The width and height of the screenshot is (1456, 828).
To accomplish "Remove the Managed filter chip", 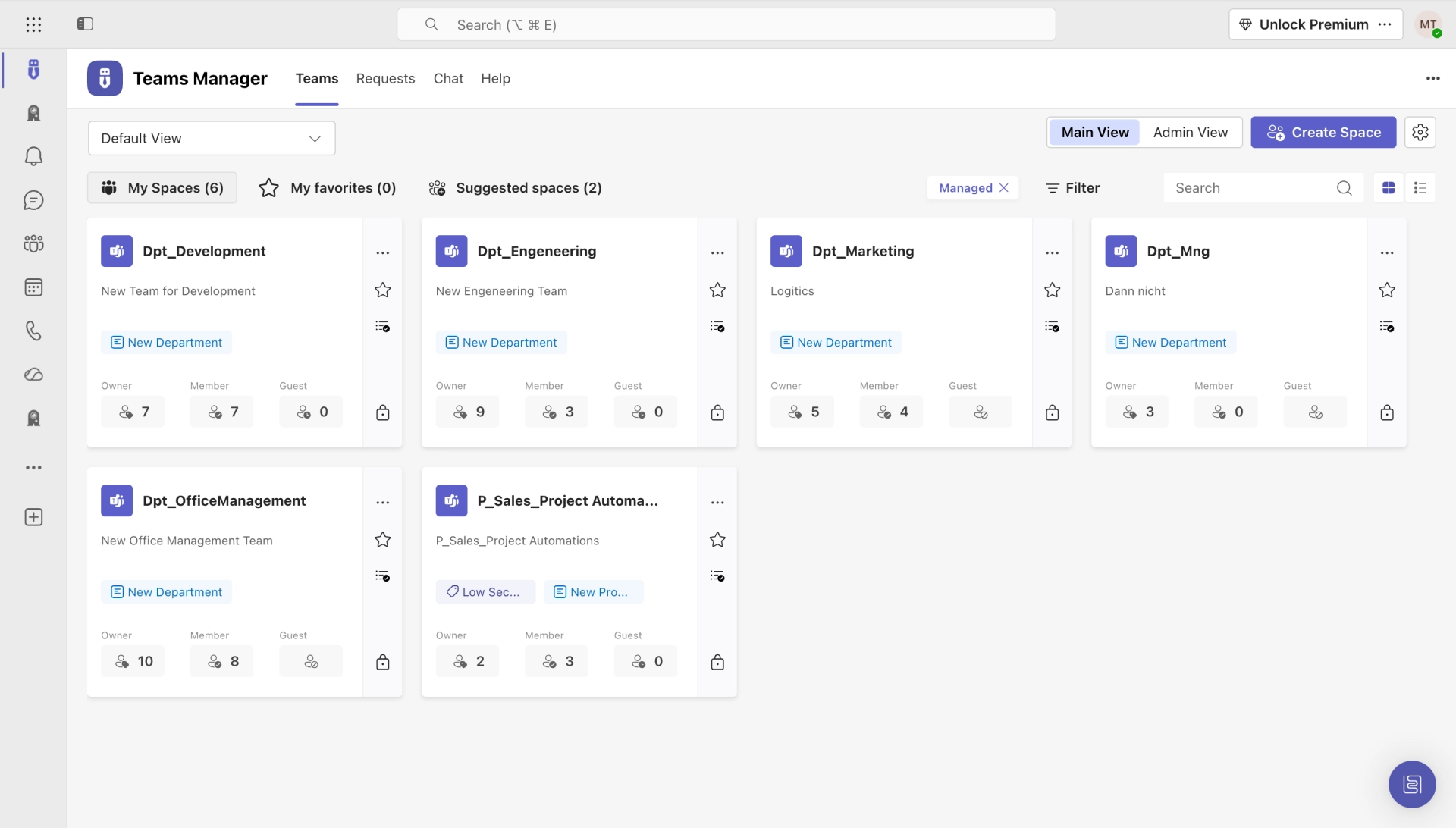I will (x=1004, y=187).
